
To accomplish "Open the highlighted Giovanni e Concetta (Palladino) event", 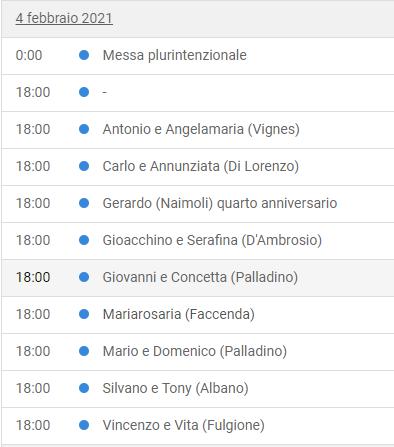I will [200, 277].
